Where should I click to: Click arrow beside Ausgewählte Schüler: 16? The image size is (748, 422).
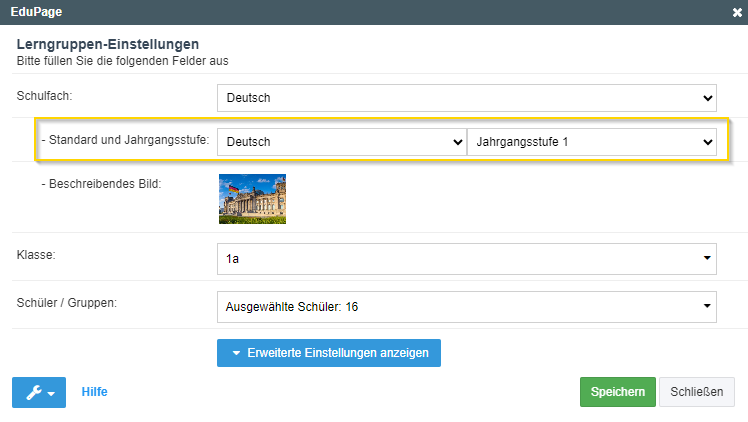click(x=707, y=306)
